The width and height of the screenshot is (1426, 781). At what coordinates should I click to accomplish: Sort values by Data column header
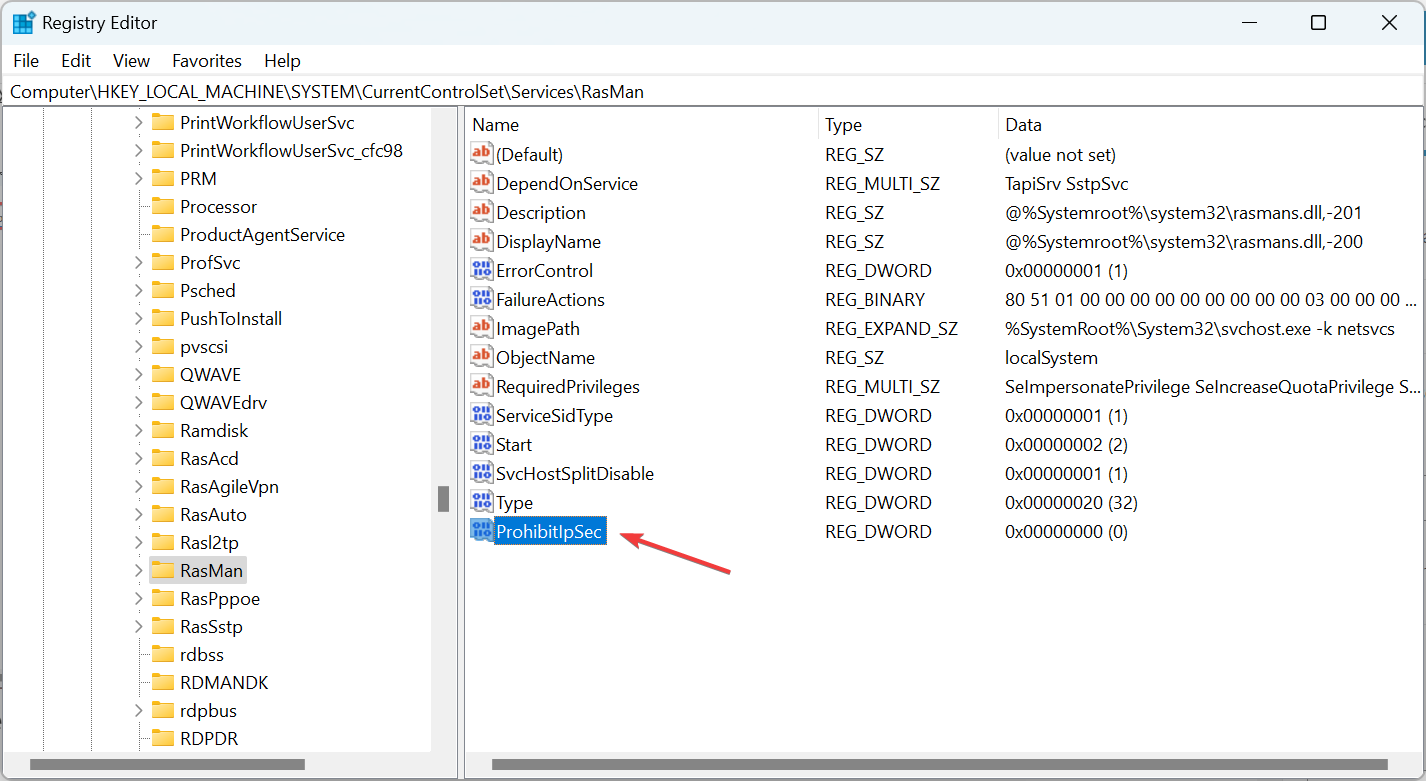[1209, 125]
